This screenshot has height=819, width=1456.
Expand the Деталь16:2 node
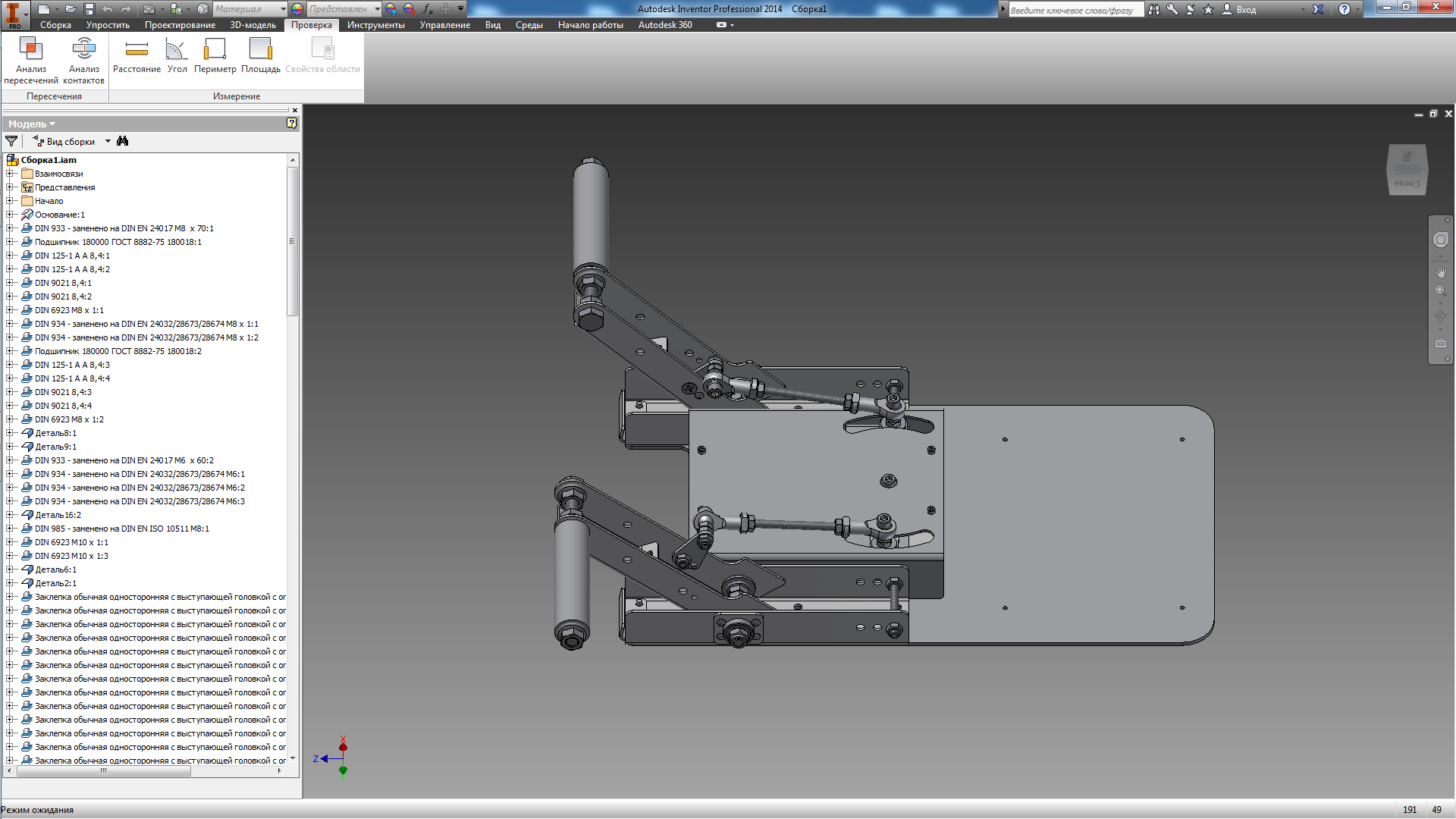(x=10, y=515)
